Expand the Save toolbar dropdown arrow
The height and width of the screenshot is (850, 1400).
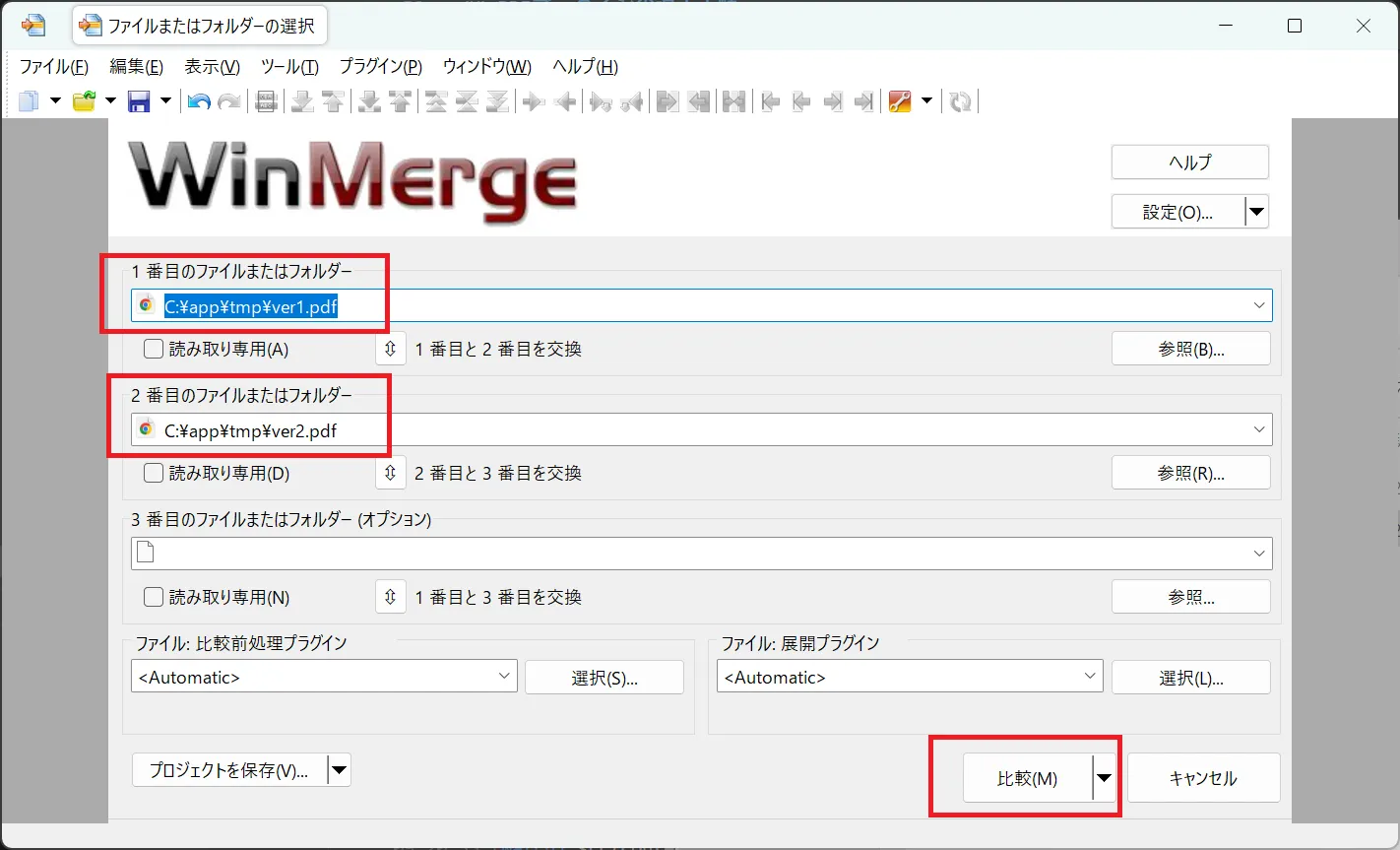(x=165, y=100)
